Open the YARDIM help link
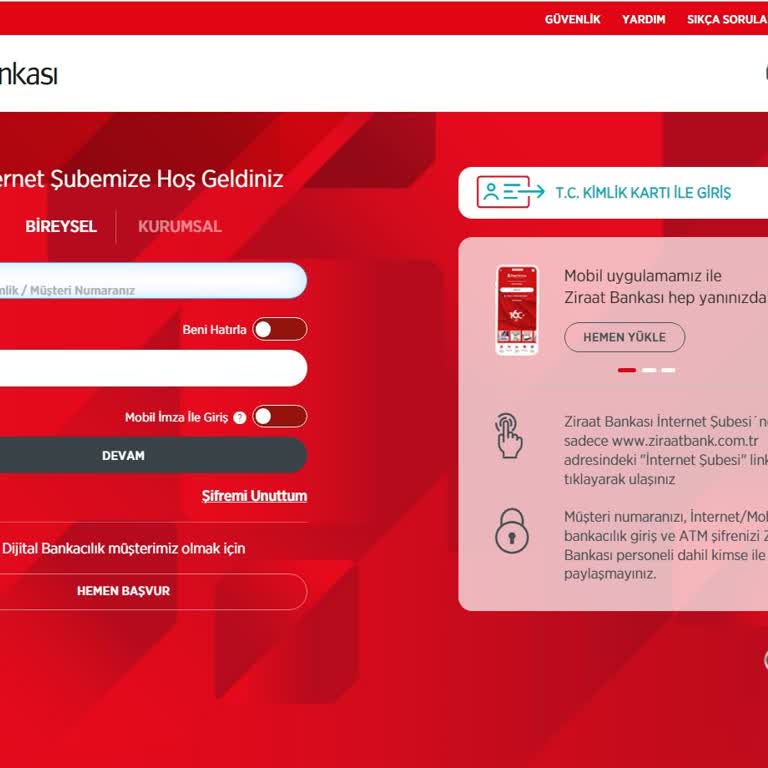 point(643,19)
